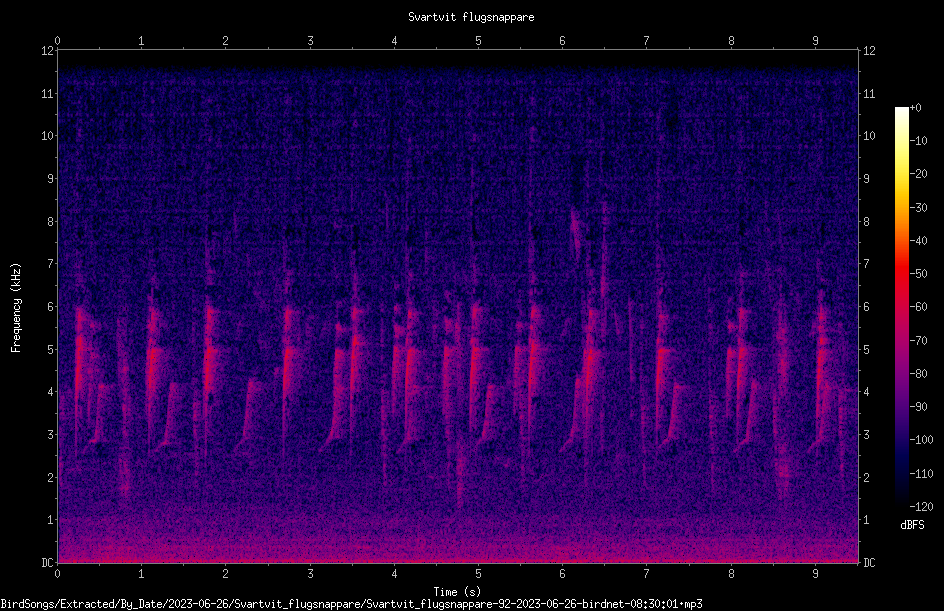The height and width of the screenshot is (611, 944).
Task: Click the '-100' color scale label
Action: [x=921, y=440]
